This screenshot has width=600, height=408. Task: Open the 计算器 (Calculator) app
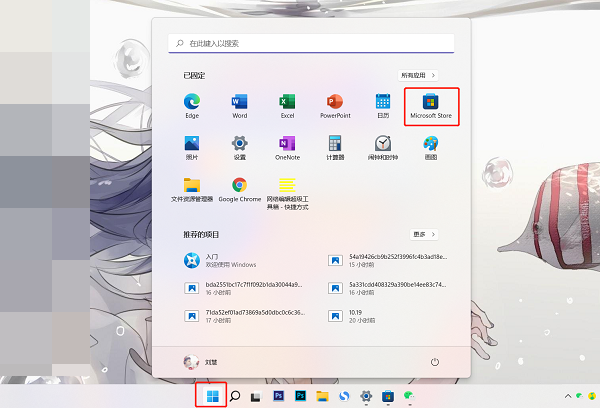(335, 147)
